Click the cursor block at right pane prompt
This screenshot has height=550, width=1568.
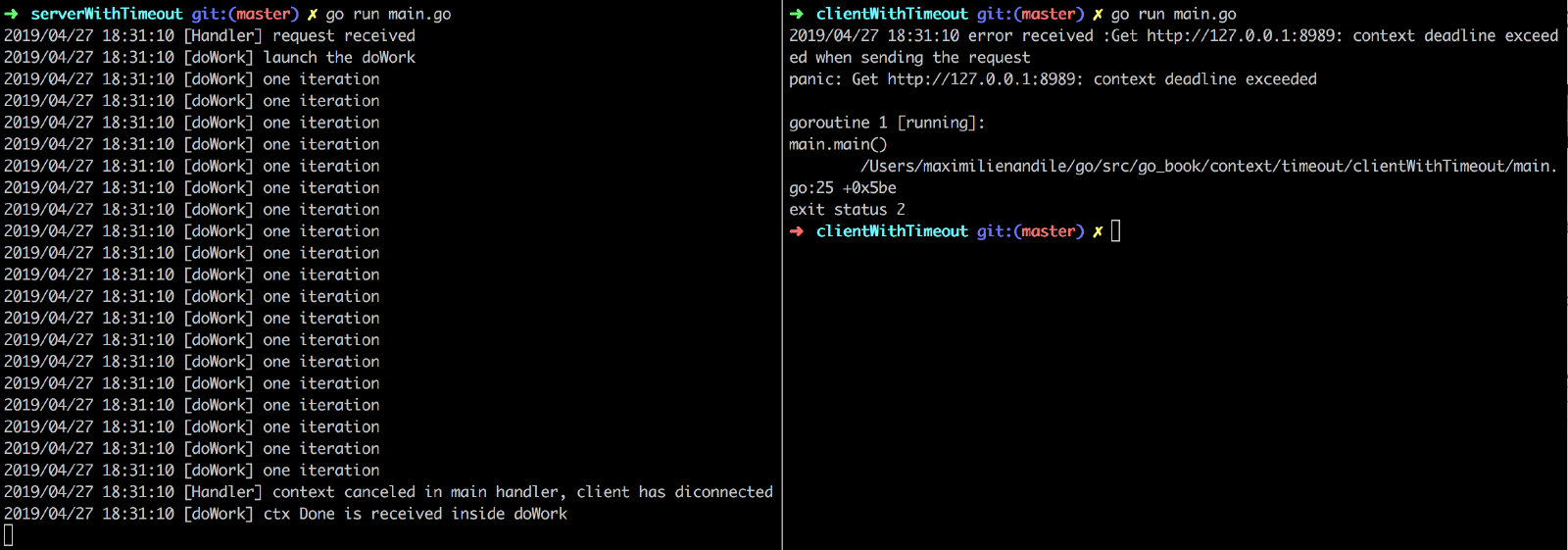coord(1115,231)
